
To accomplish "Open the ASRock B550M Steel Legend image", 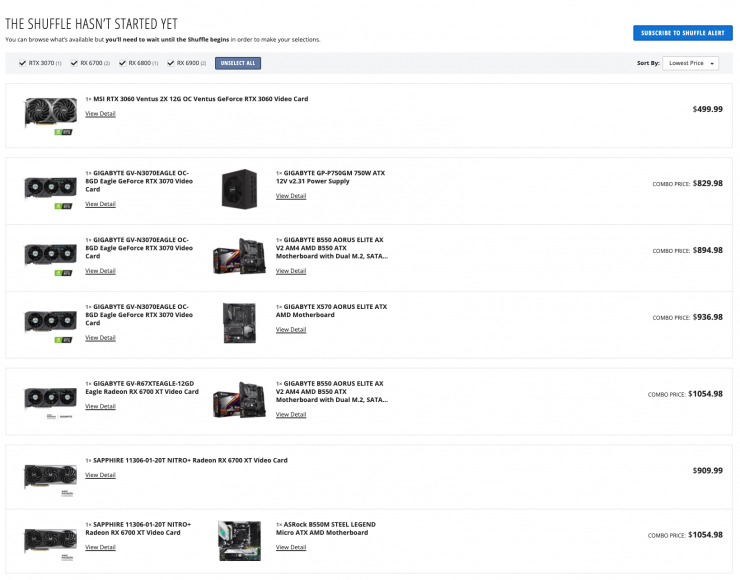I will (239, 541).
